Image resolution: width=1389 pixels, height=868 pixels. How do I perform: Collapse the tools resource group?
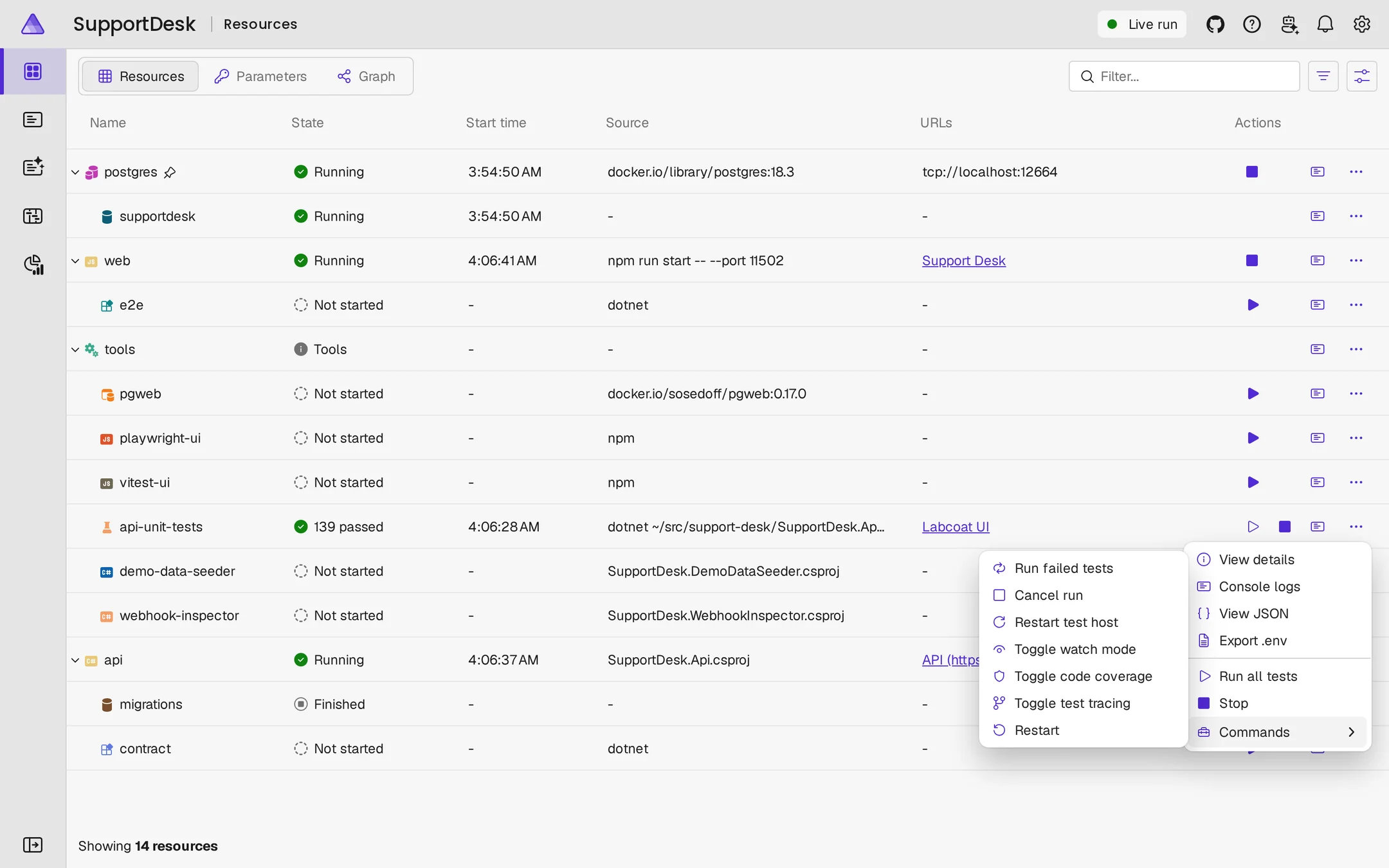(x=75, y=350)
